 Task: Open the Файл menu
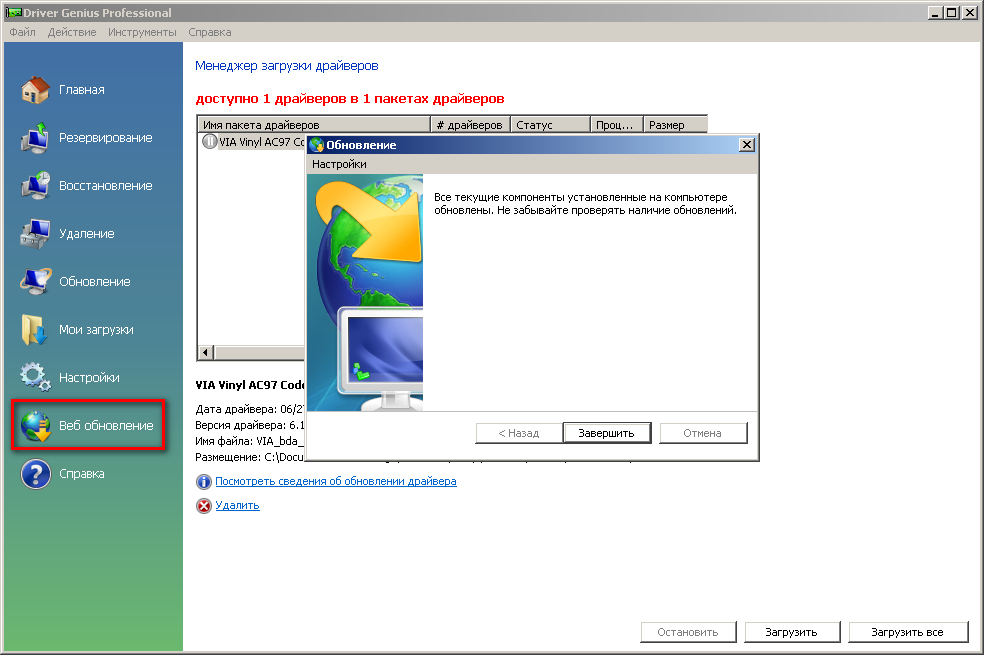tap(23, 32)
